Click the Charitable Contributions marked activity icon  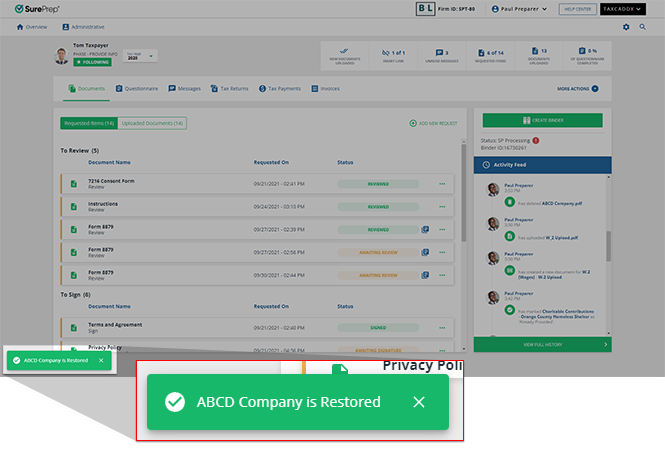[x=510, y=310]
